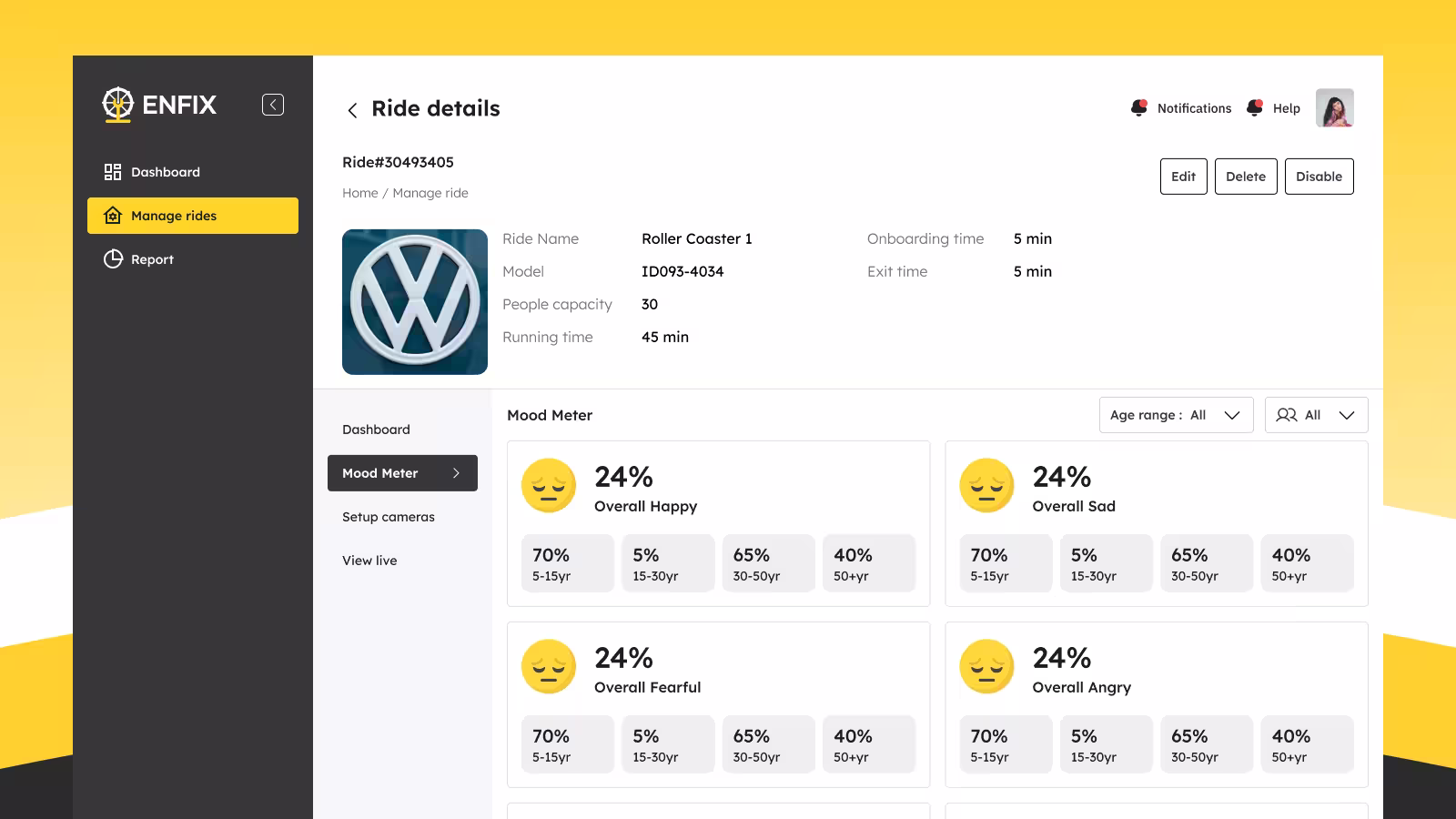This screenshot has width=1456, height=819.
Task: Follow the Home breadcrumb link
Action: coord(360,193)
